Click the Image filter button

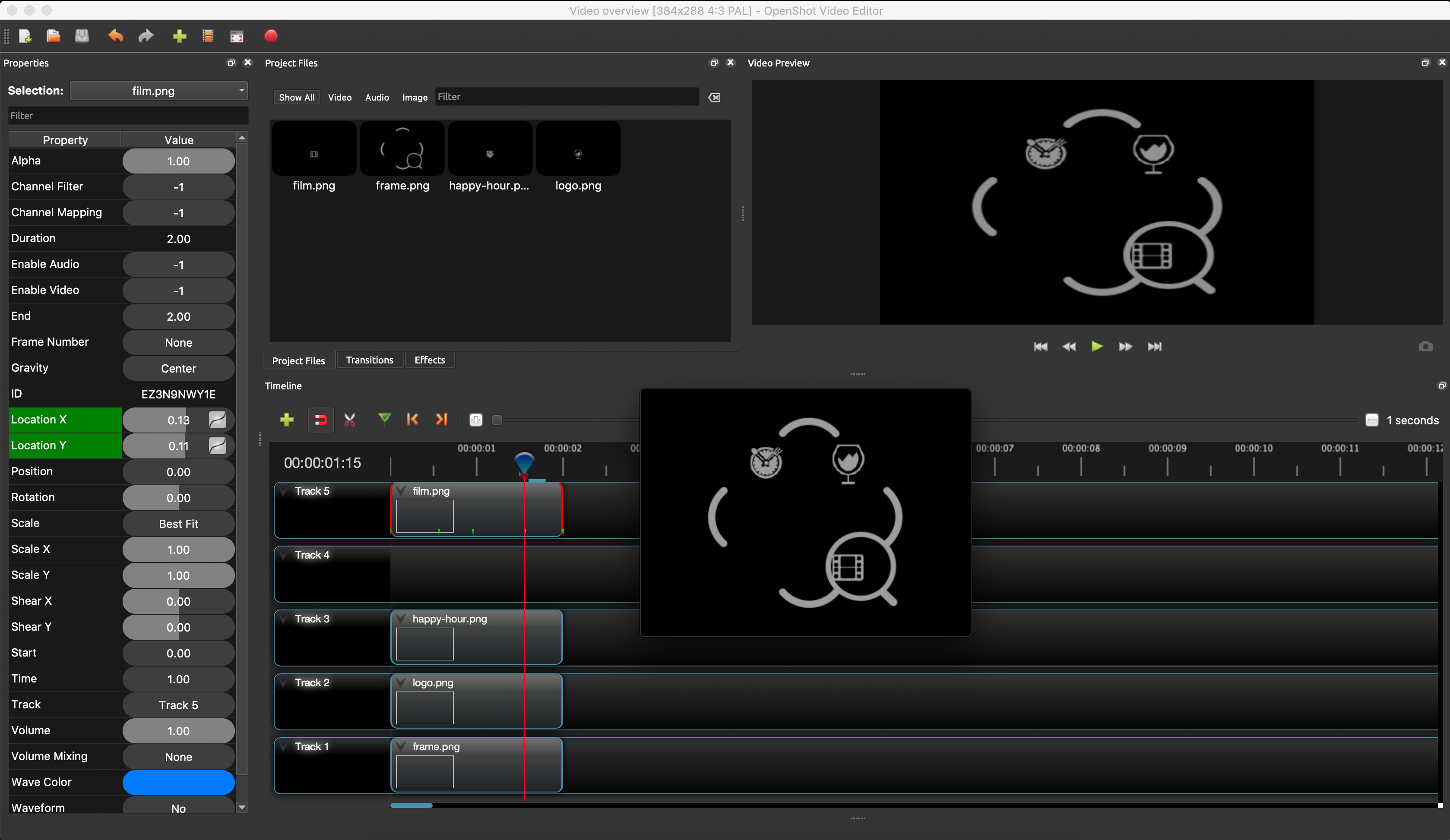point(414,97)
